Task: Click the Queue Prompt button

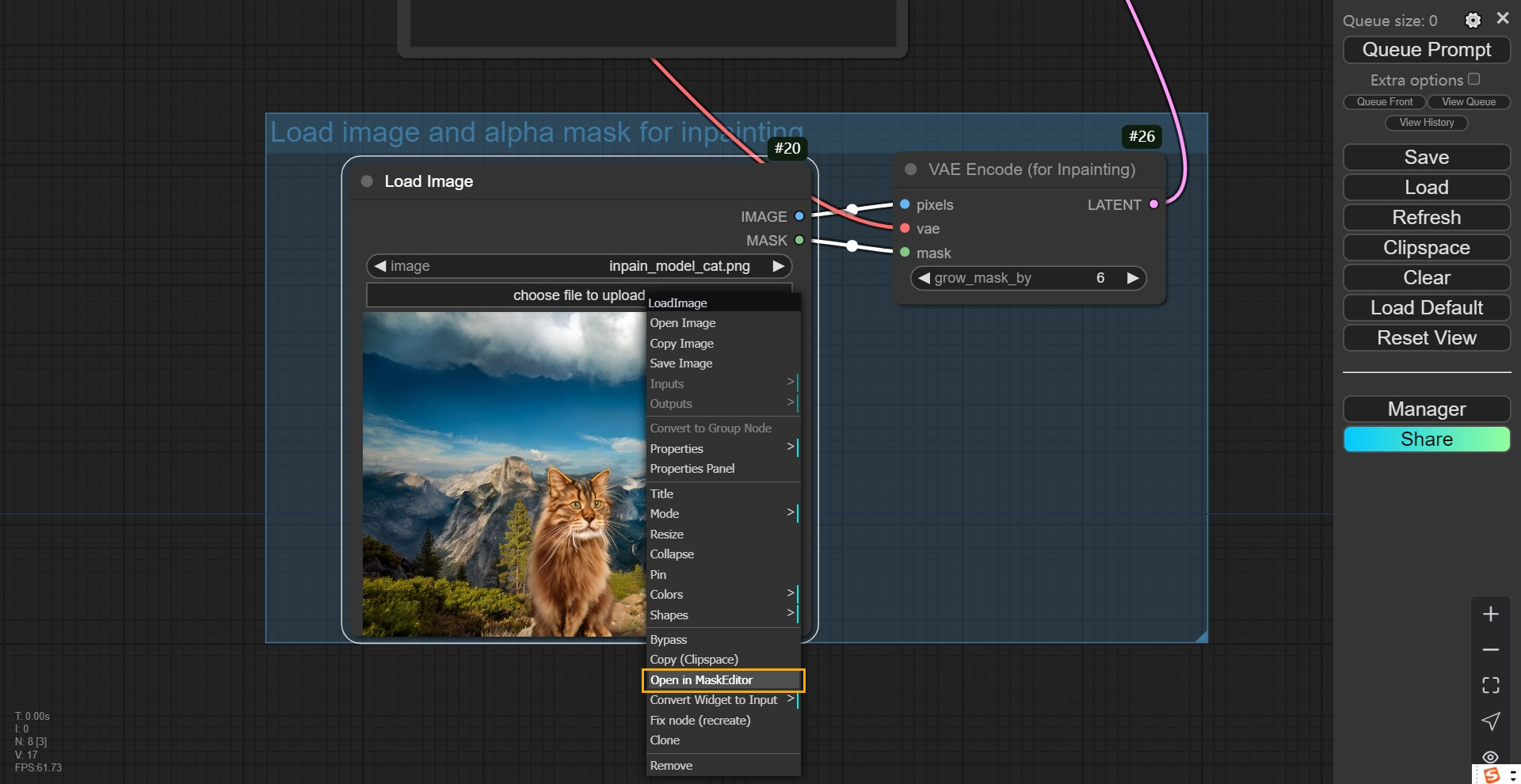Action: (1427, 50)
